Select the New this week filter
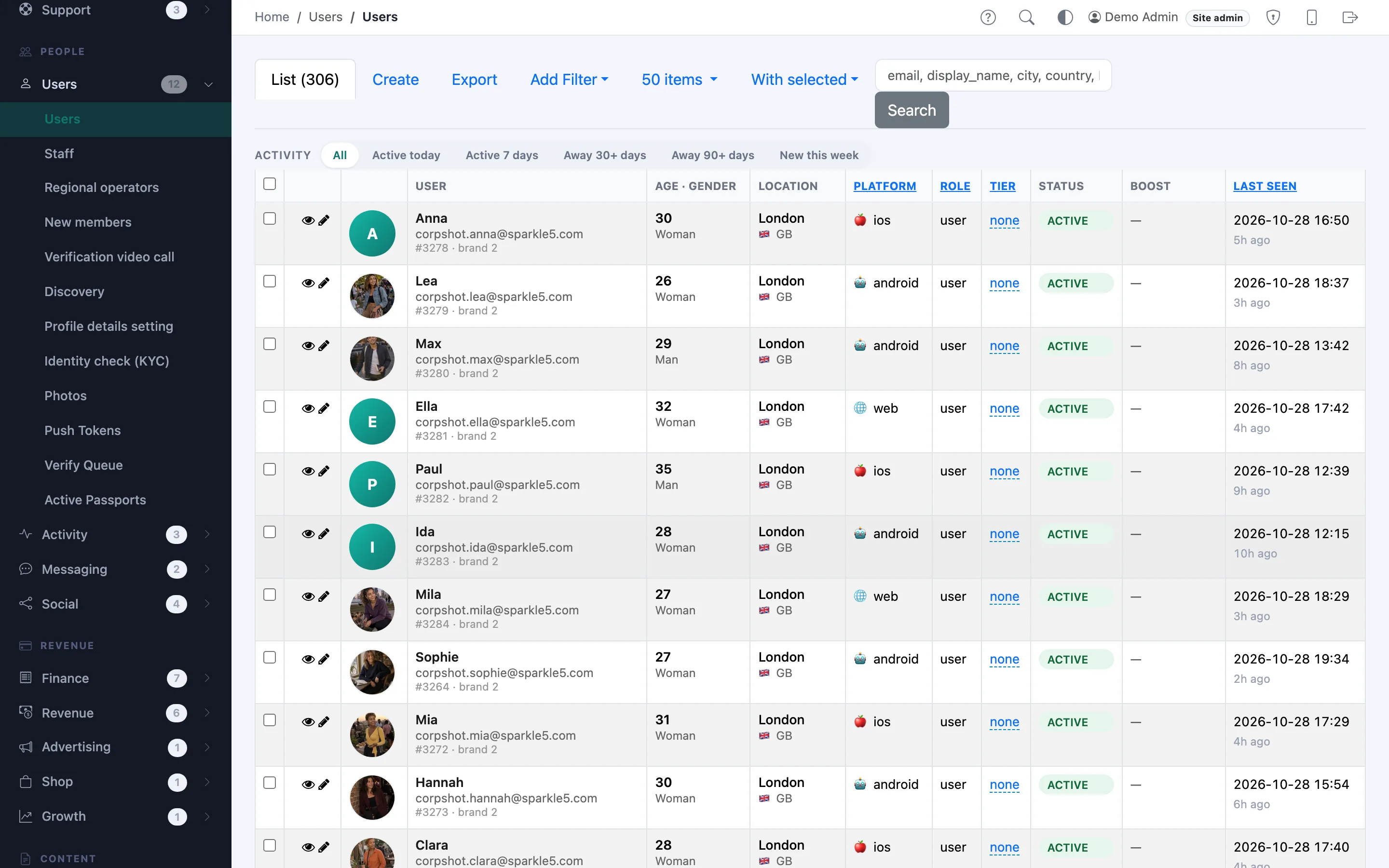Screen dimensions: 1389x868 pyautogui.click(x=818, y=155)
